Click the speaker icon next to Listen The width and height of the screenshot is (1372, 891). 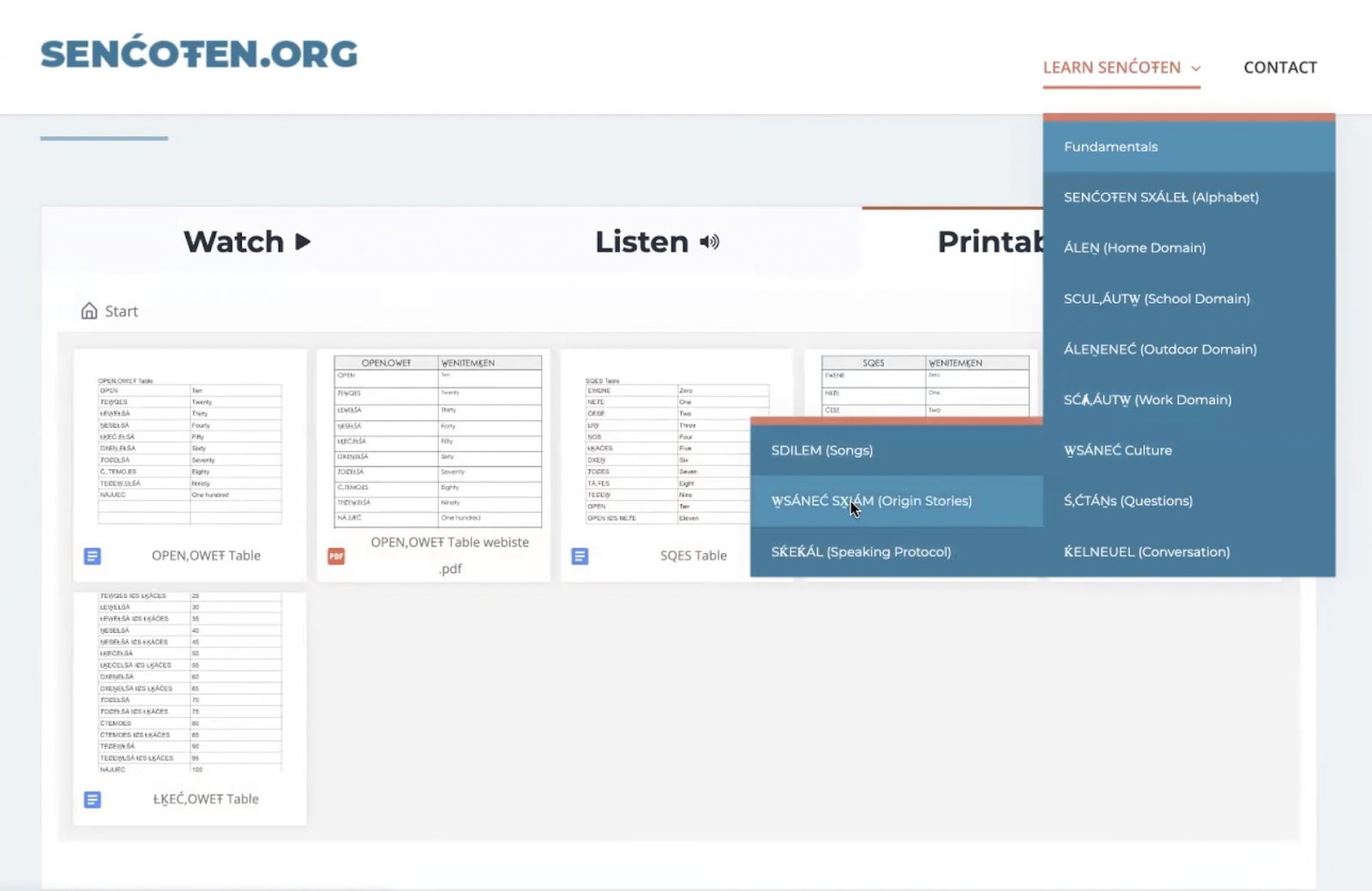point(709,242)
